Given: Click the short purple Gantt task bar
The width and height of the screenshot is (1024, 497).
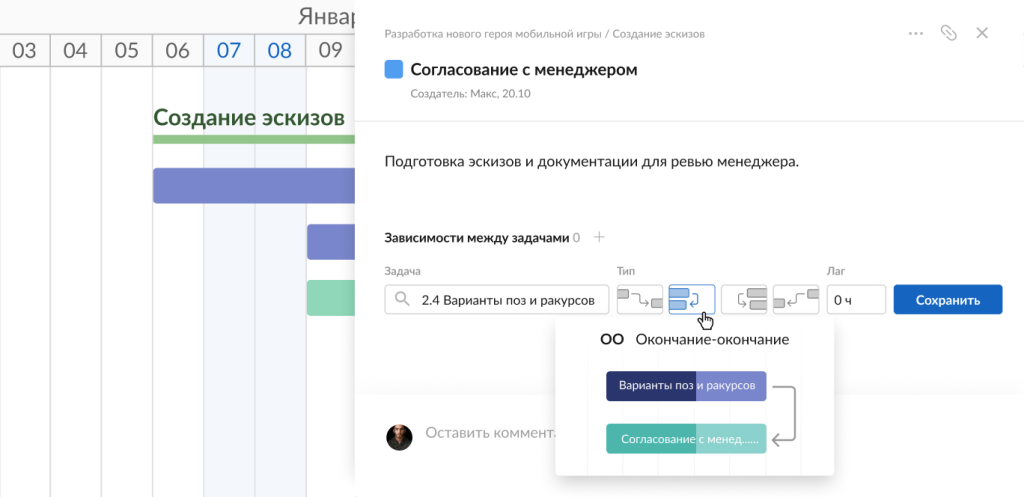Looking at the screenshot, I should coord(331,242).
